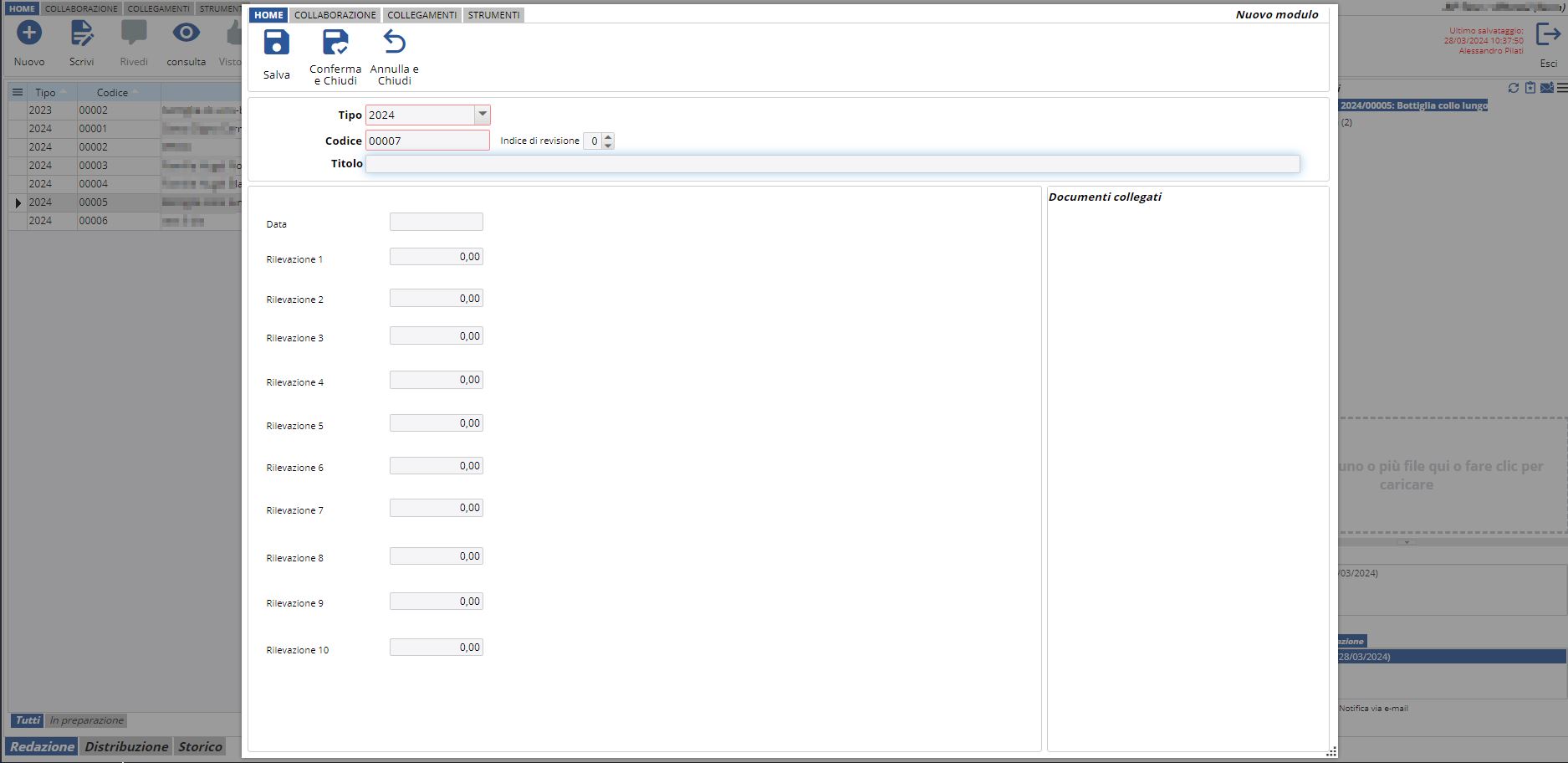Screen dimensions: 1568x763
Task: Increase the Indice di revisione value
Action: pyautogui.click(x=608, y=136)
